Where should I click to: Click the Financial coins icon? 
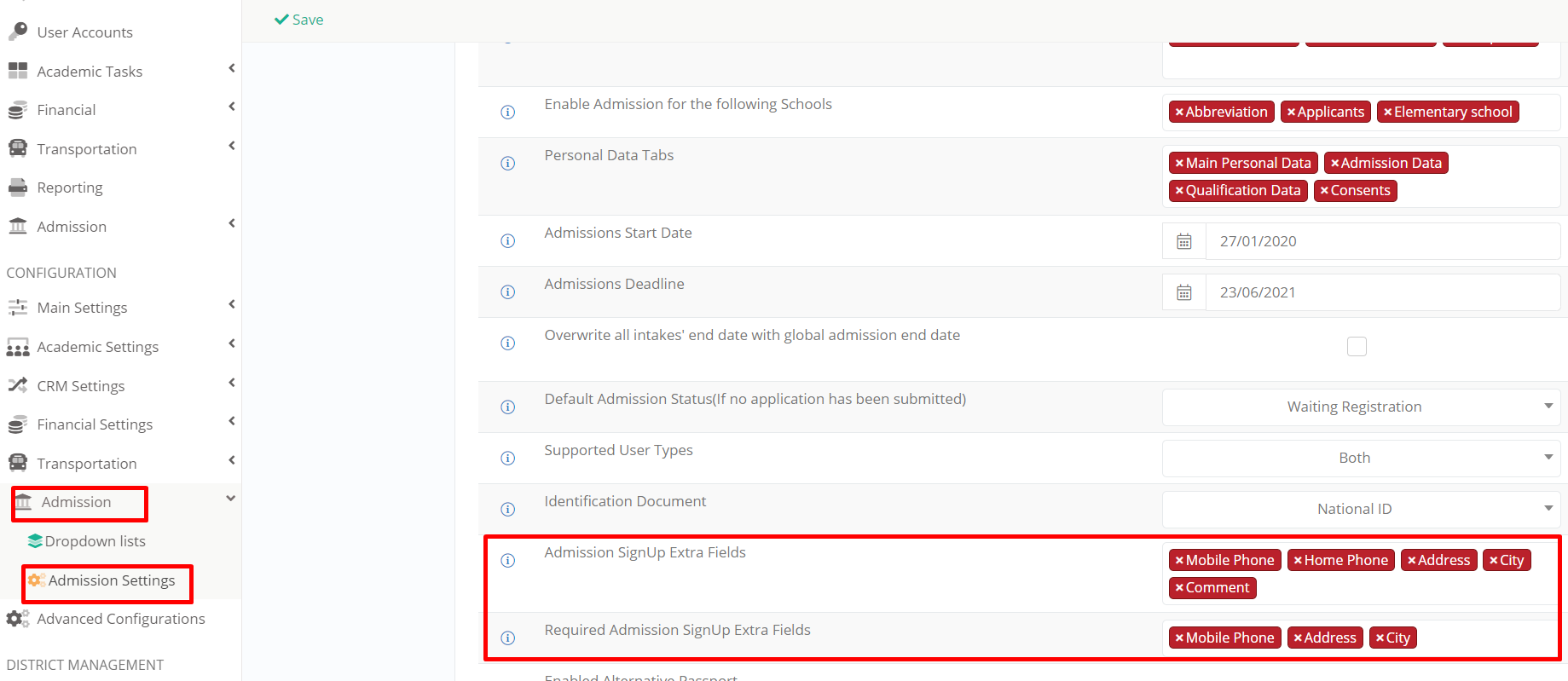click(18, 110)
